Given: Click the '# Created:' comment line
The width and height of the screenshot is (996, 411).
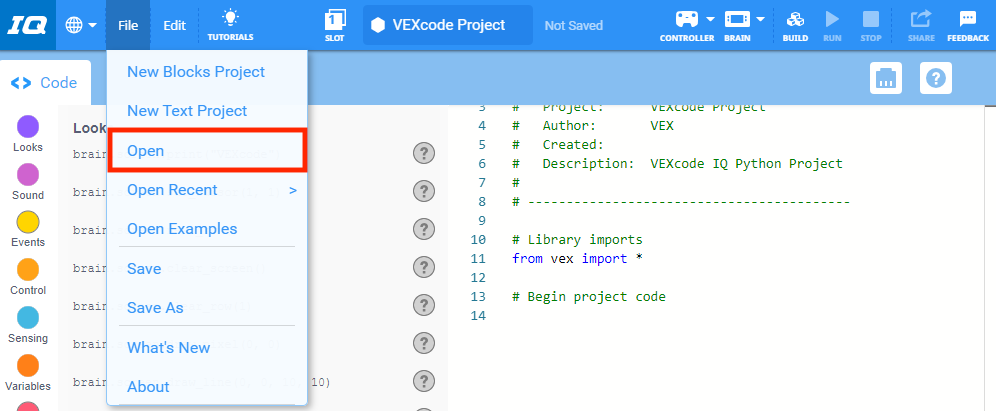Looking at the screenshot, I should pyautogui.click(x=558, y=145).
